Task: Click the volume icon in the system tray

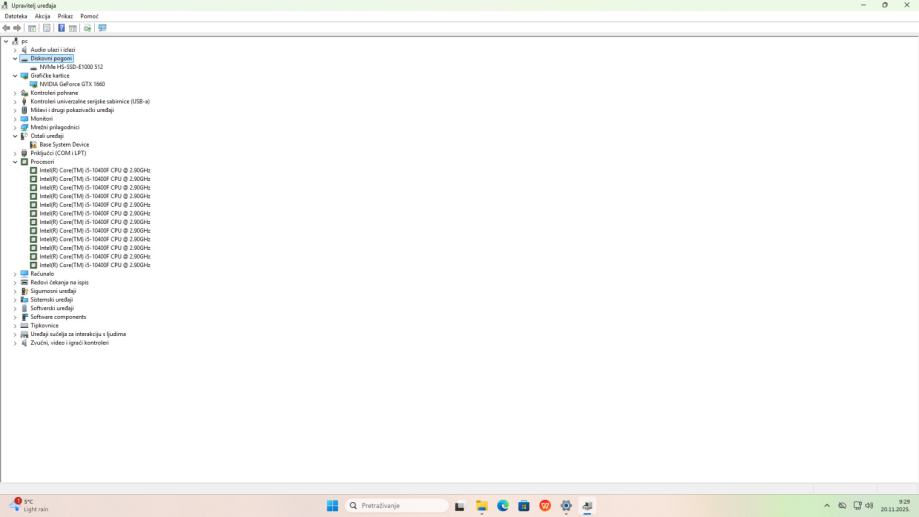Action: pyautogui.click(x=869, y=506)
